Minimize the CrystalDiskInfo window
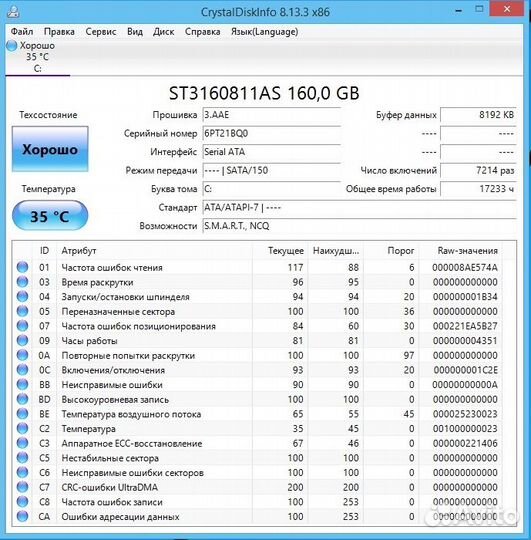The width and height of the screenshot is (531, 540). pos(458,10)
